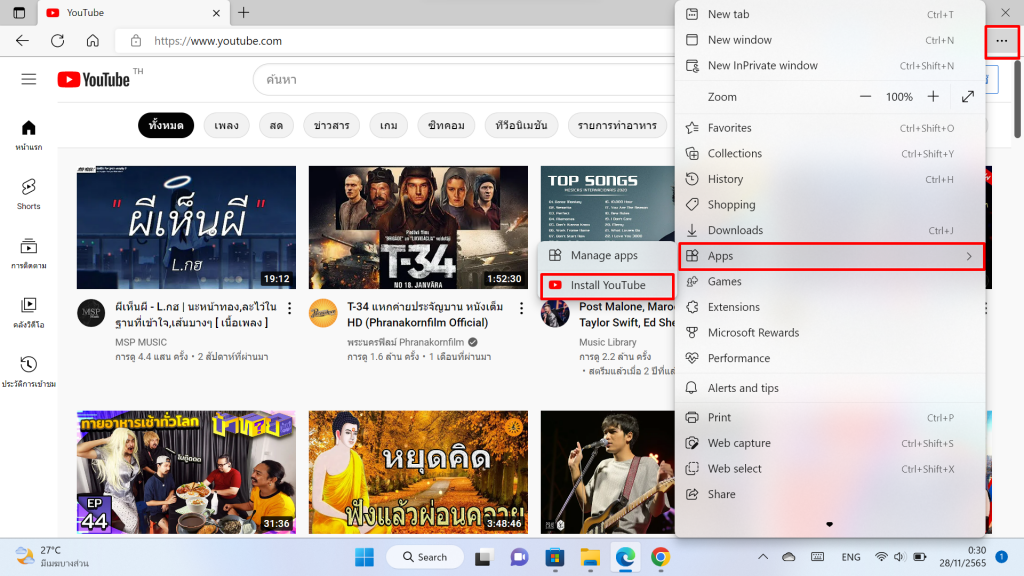Refresh the YouTube page
The width and height of the screenshot is (1024, 576).
click(57, 40)
